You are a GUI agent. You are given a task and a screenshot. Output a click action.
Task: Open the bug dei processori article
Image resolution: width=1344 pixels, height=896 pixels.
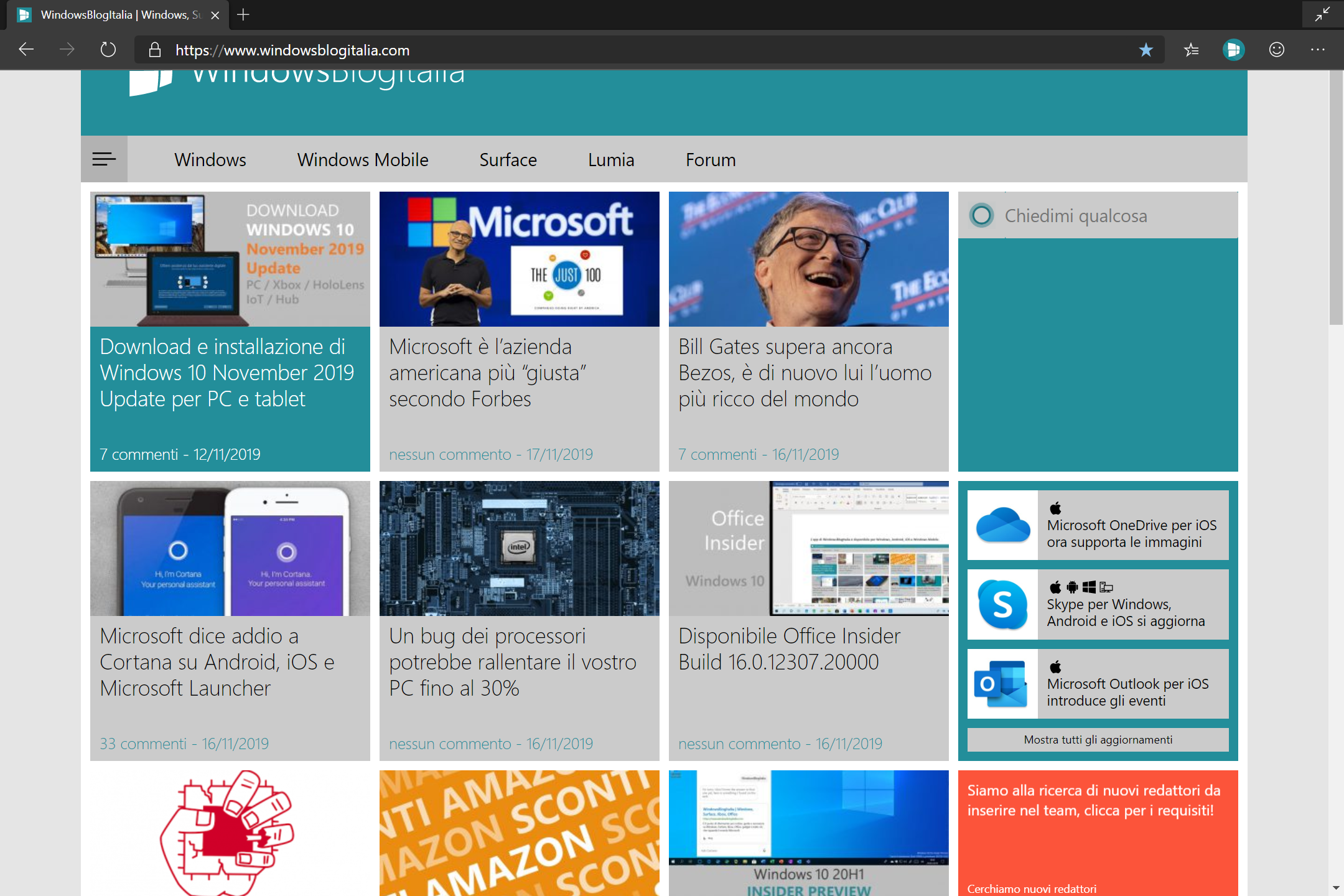[513, 662]
